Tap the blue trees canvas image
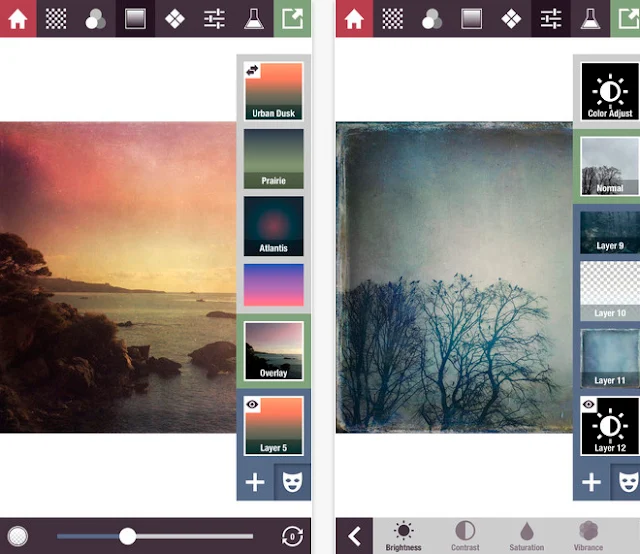Viewport: 640px width, 554px height. (x=454, y=277)
